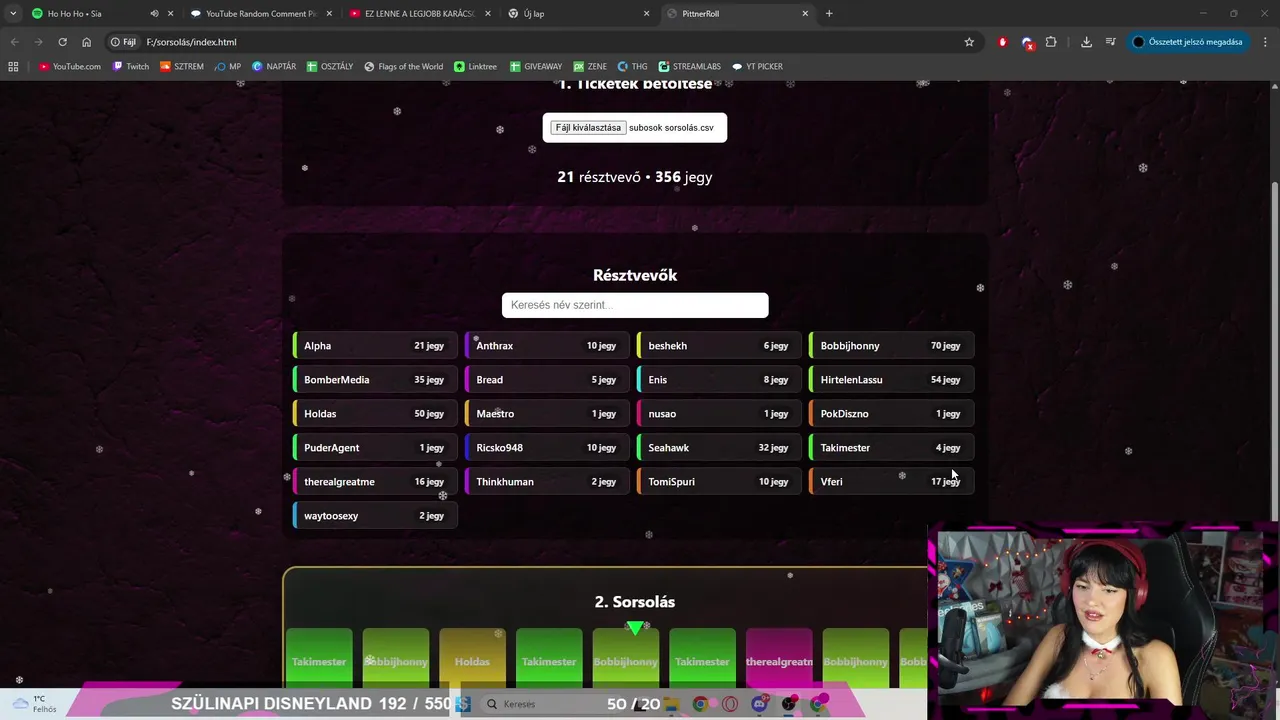The width and height of the screenshot is (1280, 720).
Task: Select participant Anthrax card
Action: [547, 346]
